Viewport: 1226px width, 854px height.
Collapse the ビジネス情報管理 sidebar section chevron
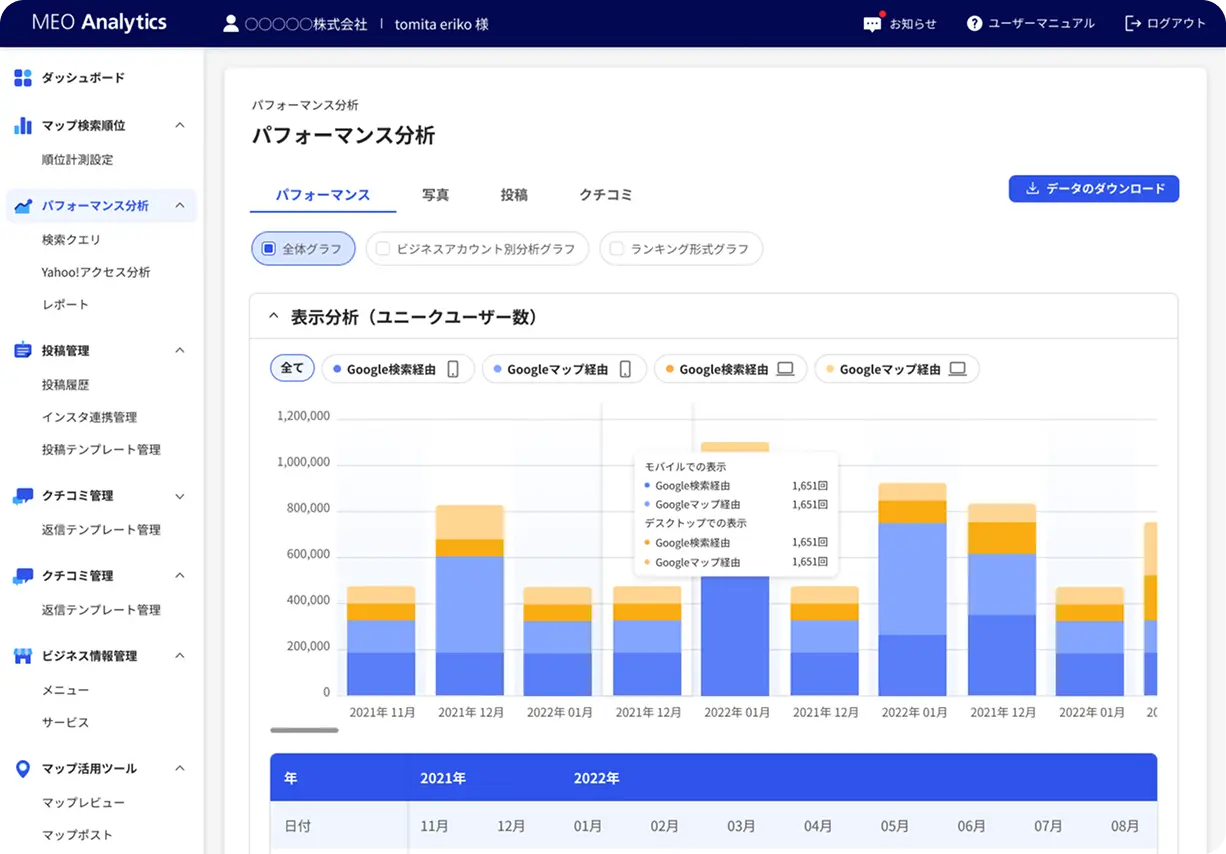(180, 656)
